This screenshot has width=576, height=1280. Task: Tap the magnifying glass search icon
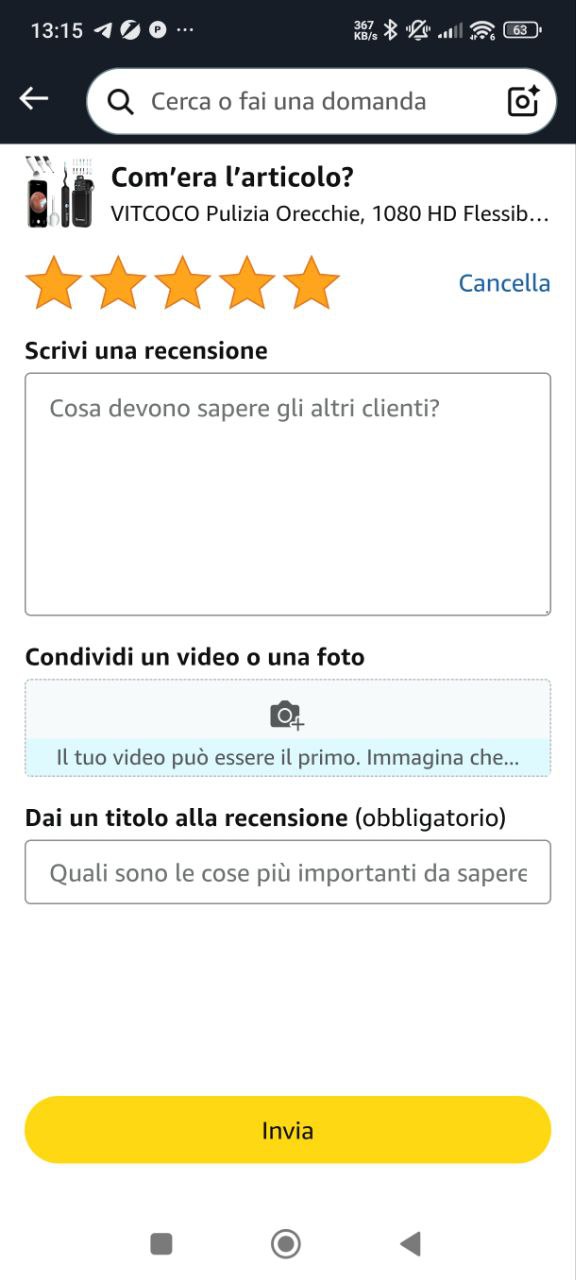click(120, 101)
